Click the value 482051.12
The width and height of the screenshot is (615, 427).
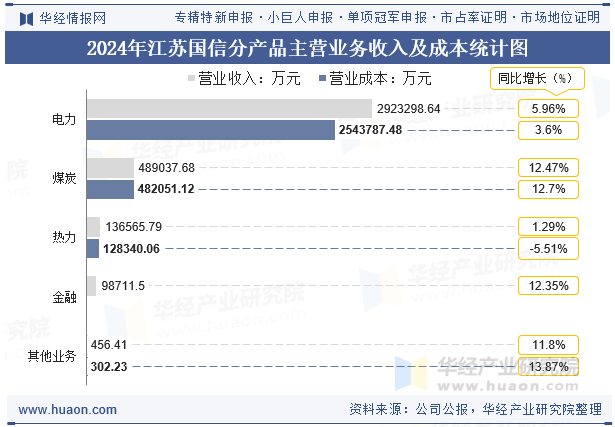[166, 189]
